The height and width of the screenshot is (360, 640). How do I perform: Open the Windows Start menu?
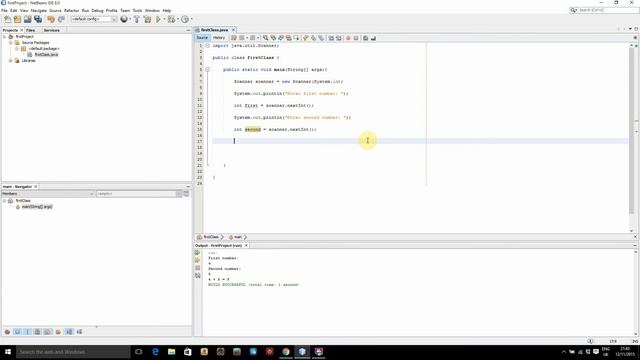(x=8, y=352)
